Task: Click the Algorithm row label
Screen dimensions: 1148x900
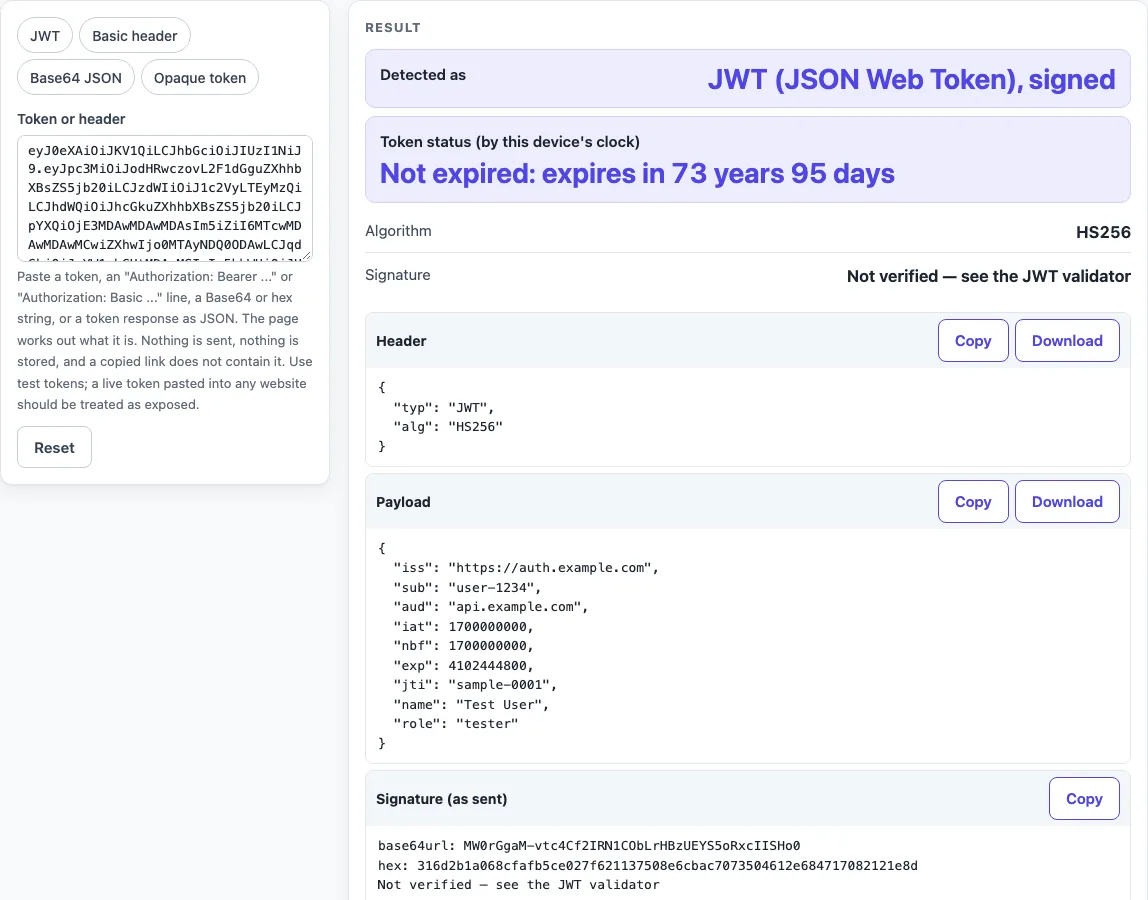Action: [x=398, y=231]
